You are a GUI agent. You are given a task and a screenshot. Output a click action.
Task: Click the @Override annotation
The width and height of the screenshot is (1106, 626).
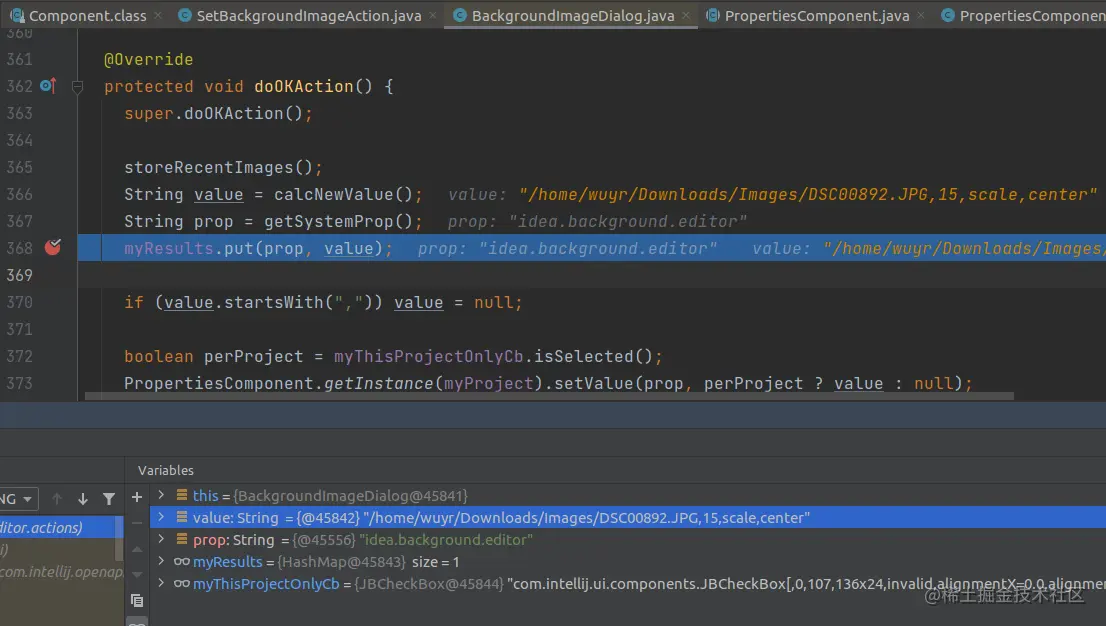tap(148, 59)
